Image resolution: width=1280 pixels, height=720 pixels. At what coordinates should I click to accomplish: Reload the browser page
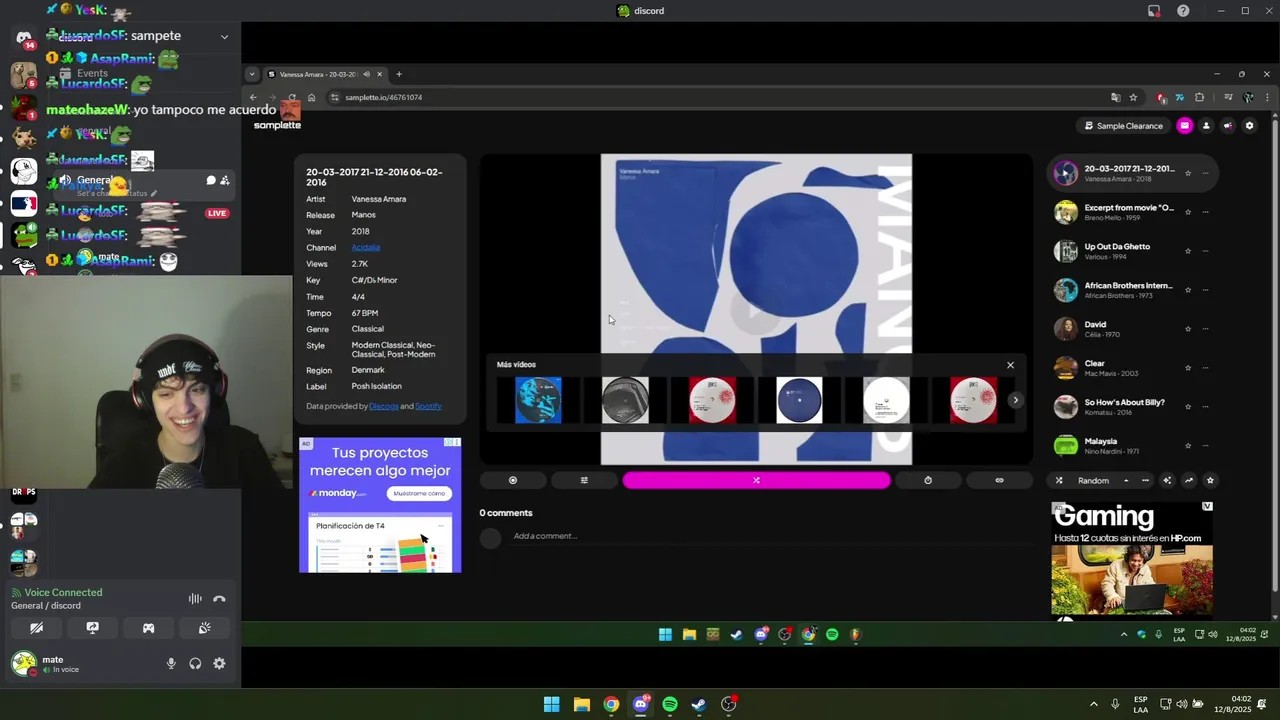(292, 97)
